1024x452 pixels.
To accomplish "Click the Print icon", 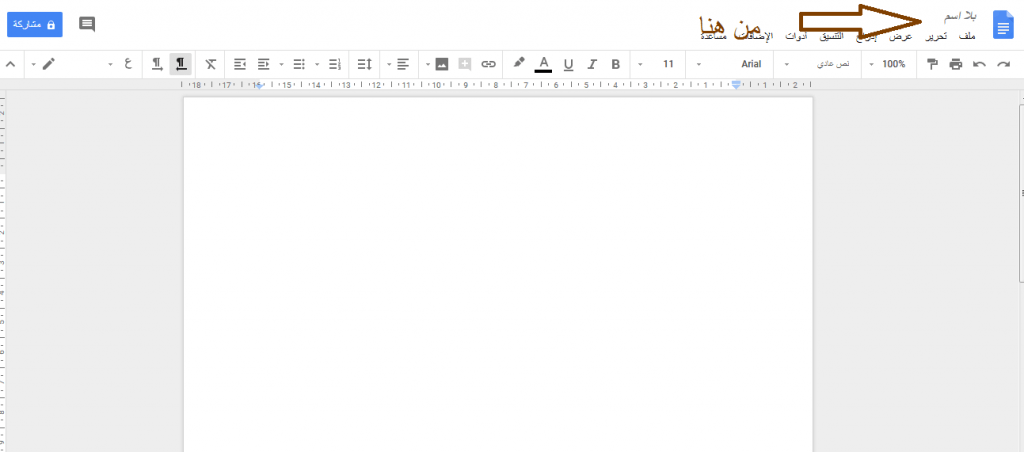I will (955, 64).
